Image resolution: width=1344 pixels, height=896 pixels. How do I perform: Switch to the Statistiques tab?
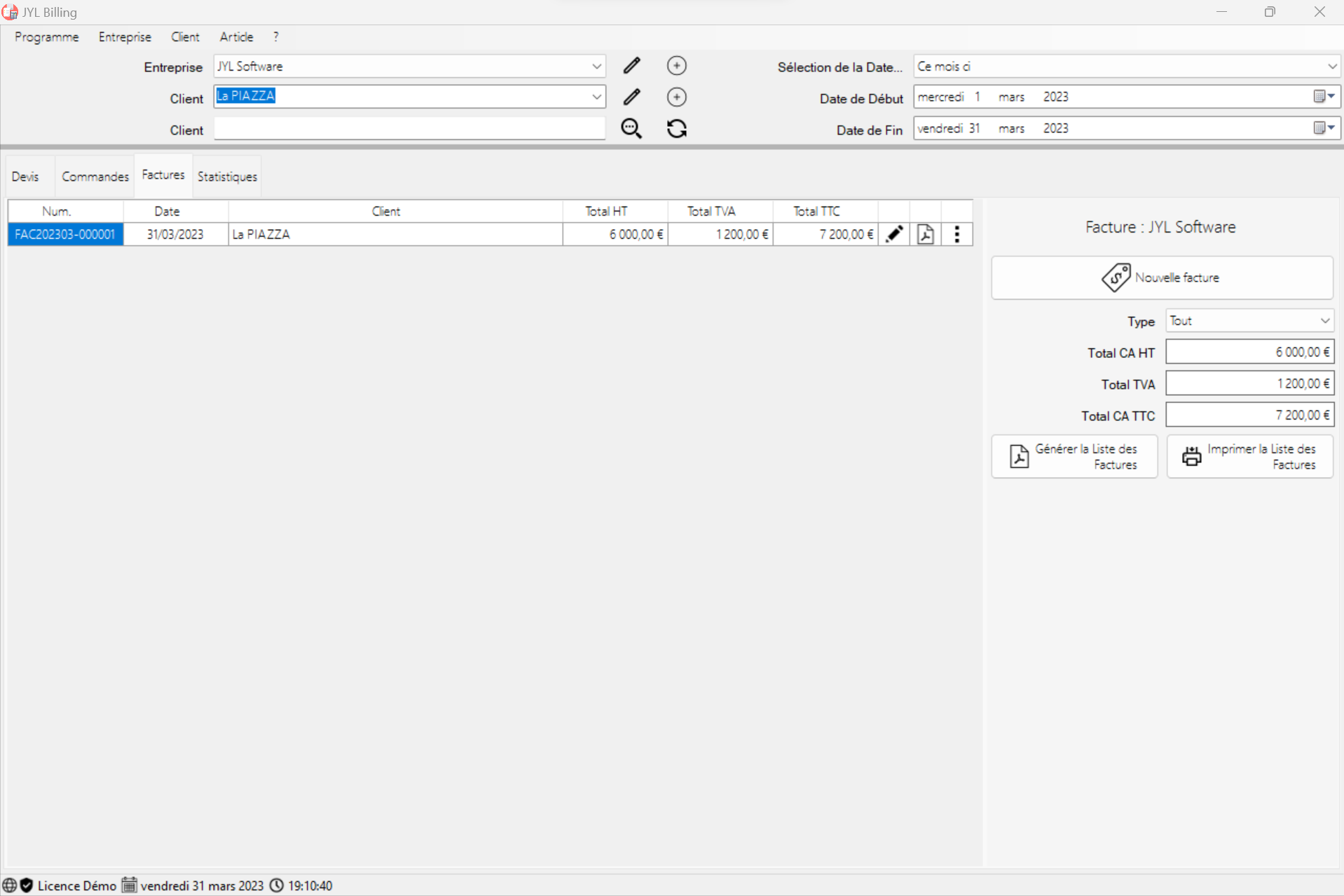click(227, 177)
